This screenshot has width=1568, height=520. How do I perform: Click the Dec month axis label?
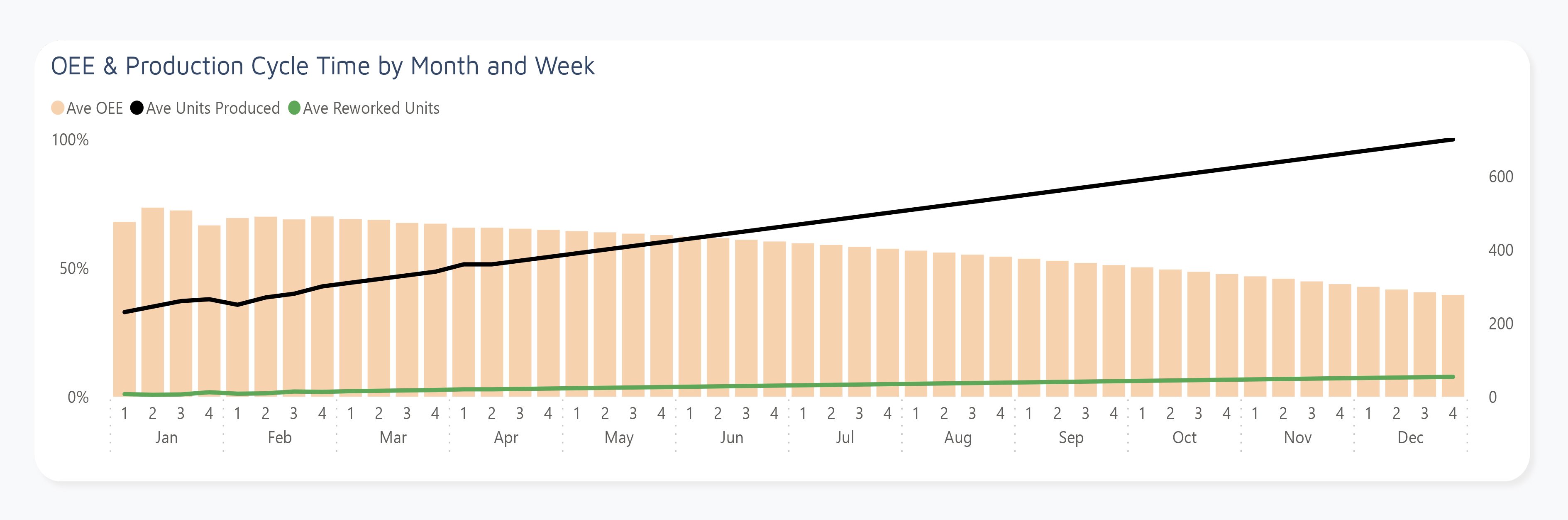pyautogui.click(x=1410, y=437)
